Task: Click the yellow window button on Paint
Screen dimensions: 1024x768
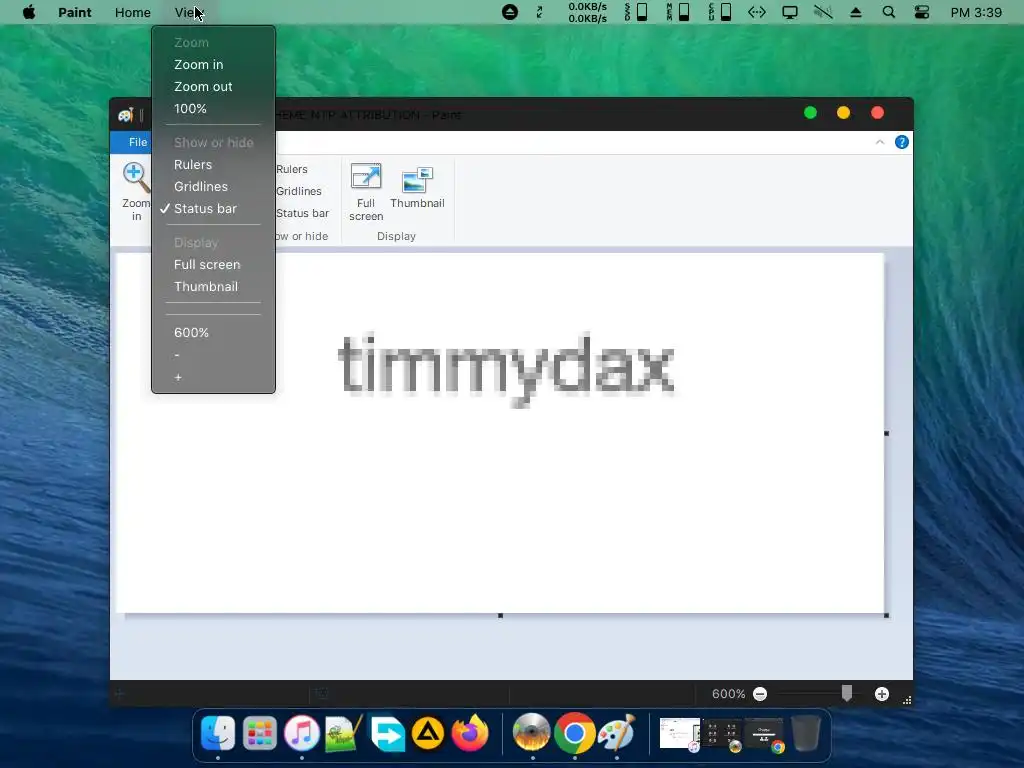Action: [x=843, y=113]
